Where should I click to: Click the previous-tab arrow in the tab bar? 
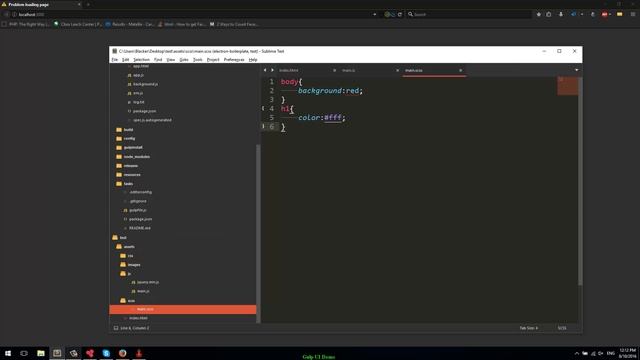click(265, 70)
